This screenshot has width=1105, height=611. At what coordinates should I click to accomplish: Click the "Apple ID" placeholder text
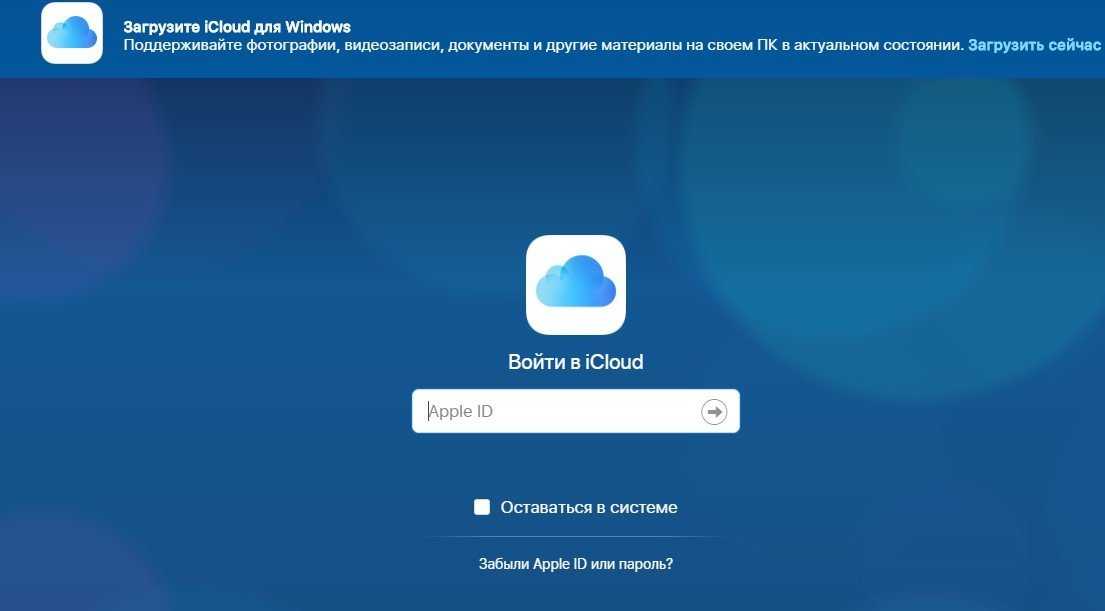click(x=462, y=411)
